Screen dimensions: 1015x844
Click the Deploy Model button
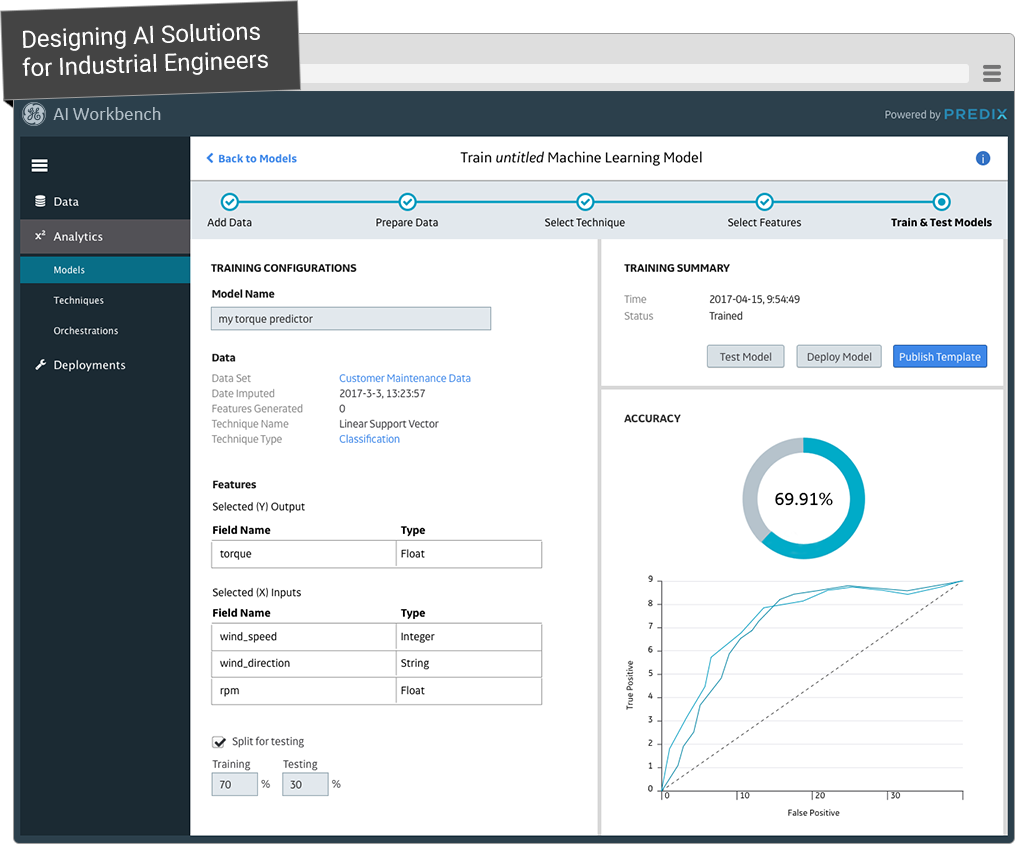[x=839, y=357]
